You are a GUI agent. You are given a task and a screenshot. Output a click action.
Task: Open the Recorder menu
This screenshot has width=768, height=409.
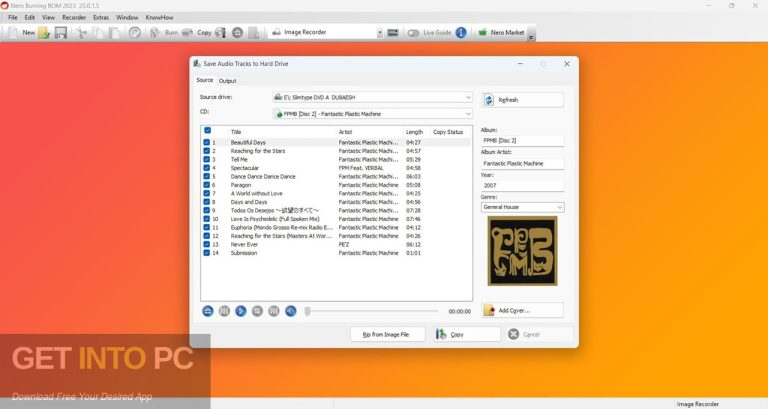coord(74,18)
